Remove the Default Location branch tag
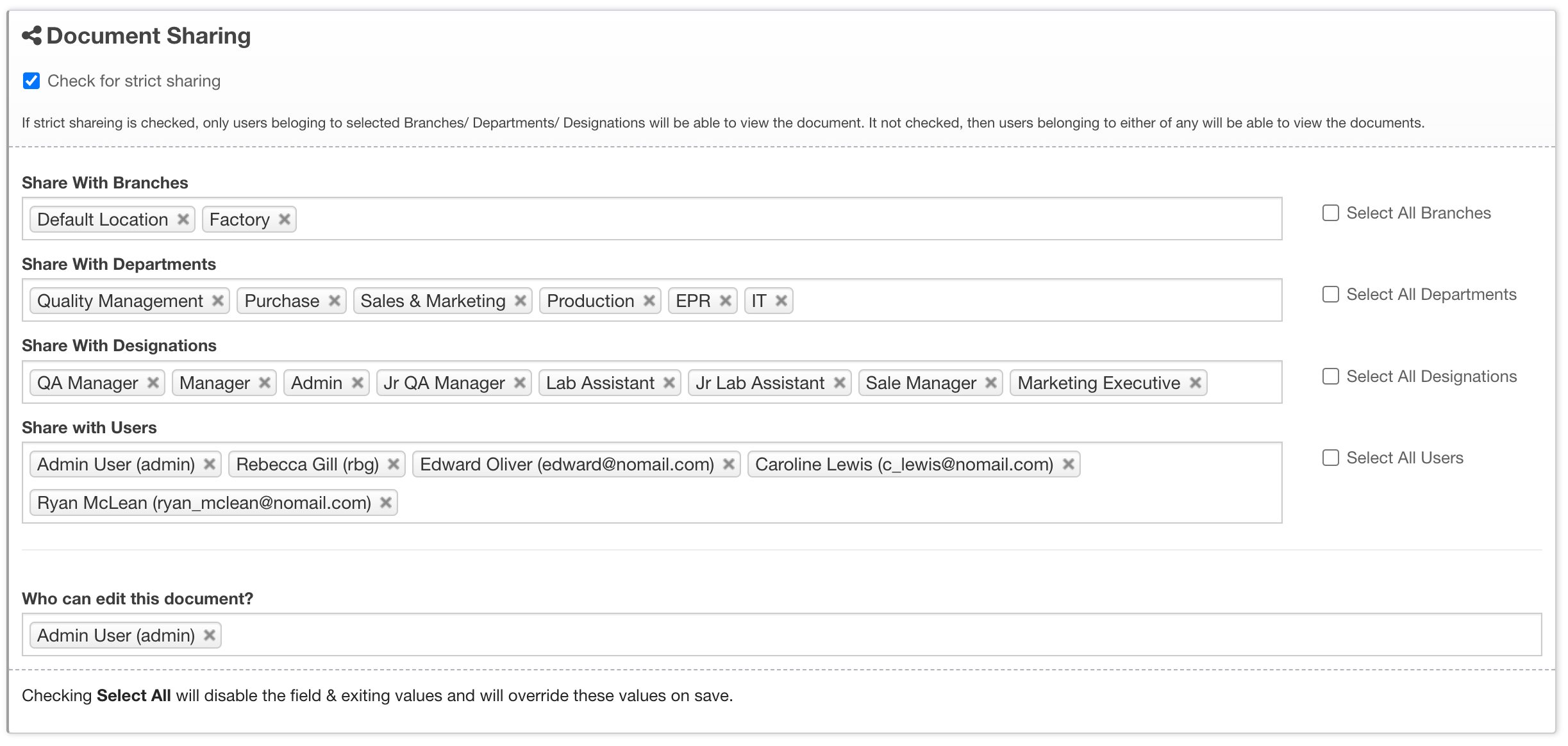 tap(183, 219)
